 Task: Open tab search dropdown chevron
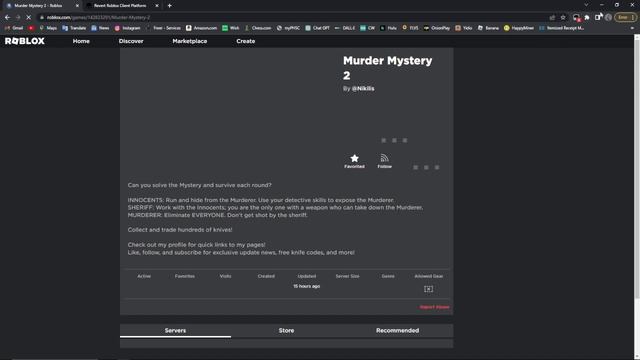click(586, 5)
